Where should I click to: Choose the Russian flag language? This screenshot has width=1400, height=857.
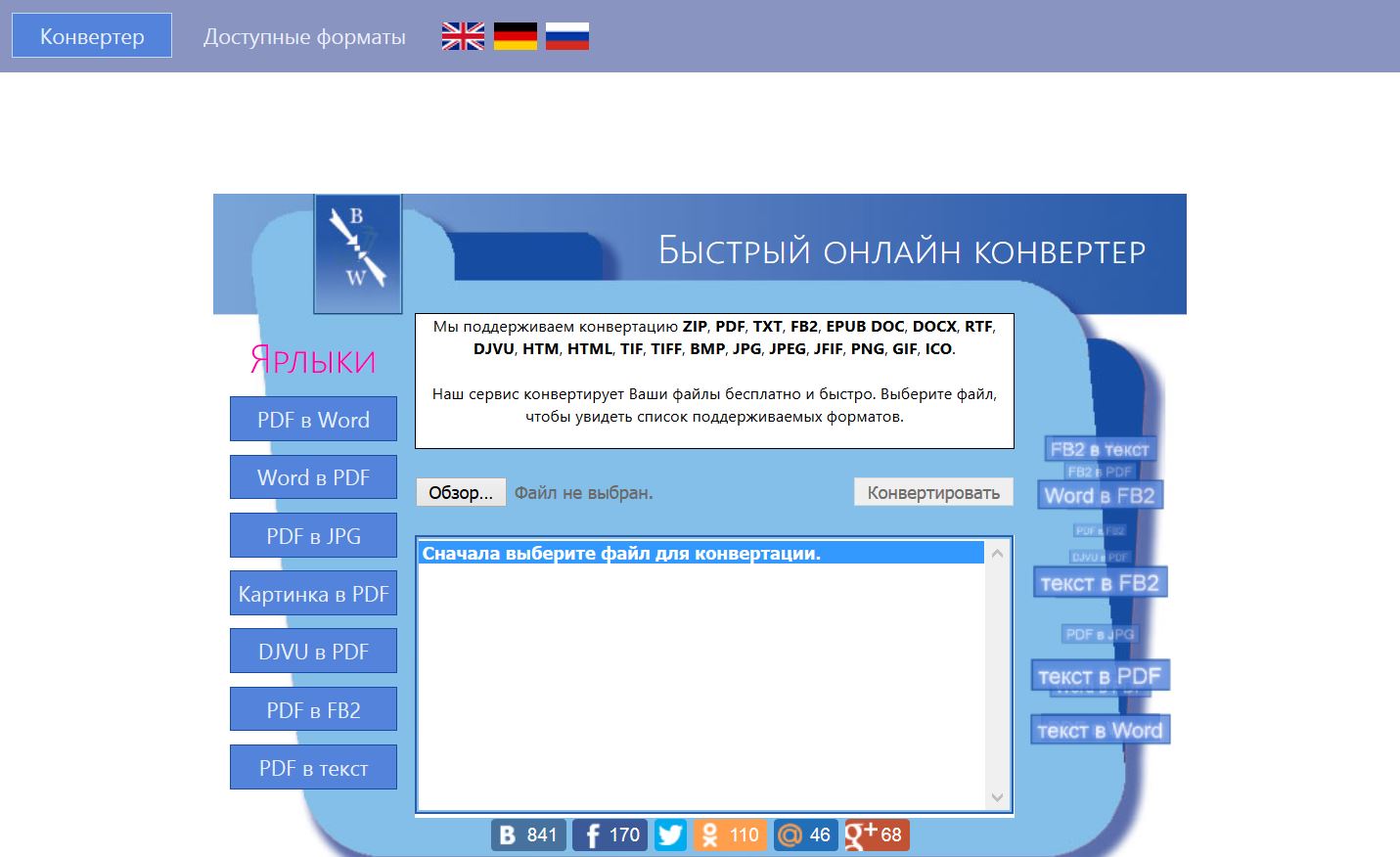[566, 36]
